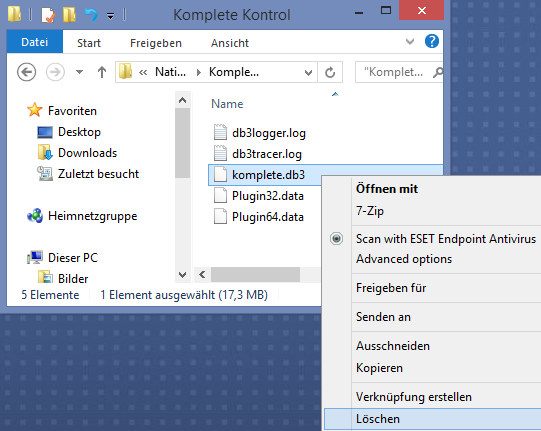Viewport: 541px width, 431px height.
Task: Select the Plugin32.data file
Action: click(x=268, y=196)
